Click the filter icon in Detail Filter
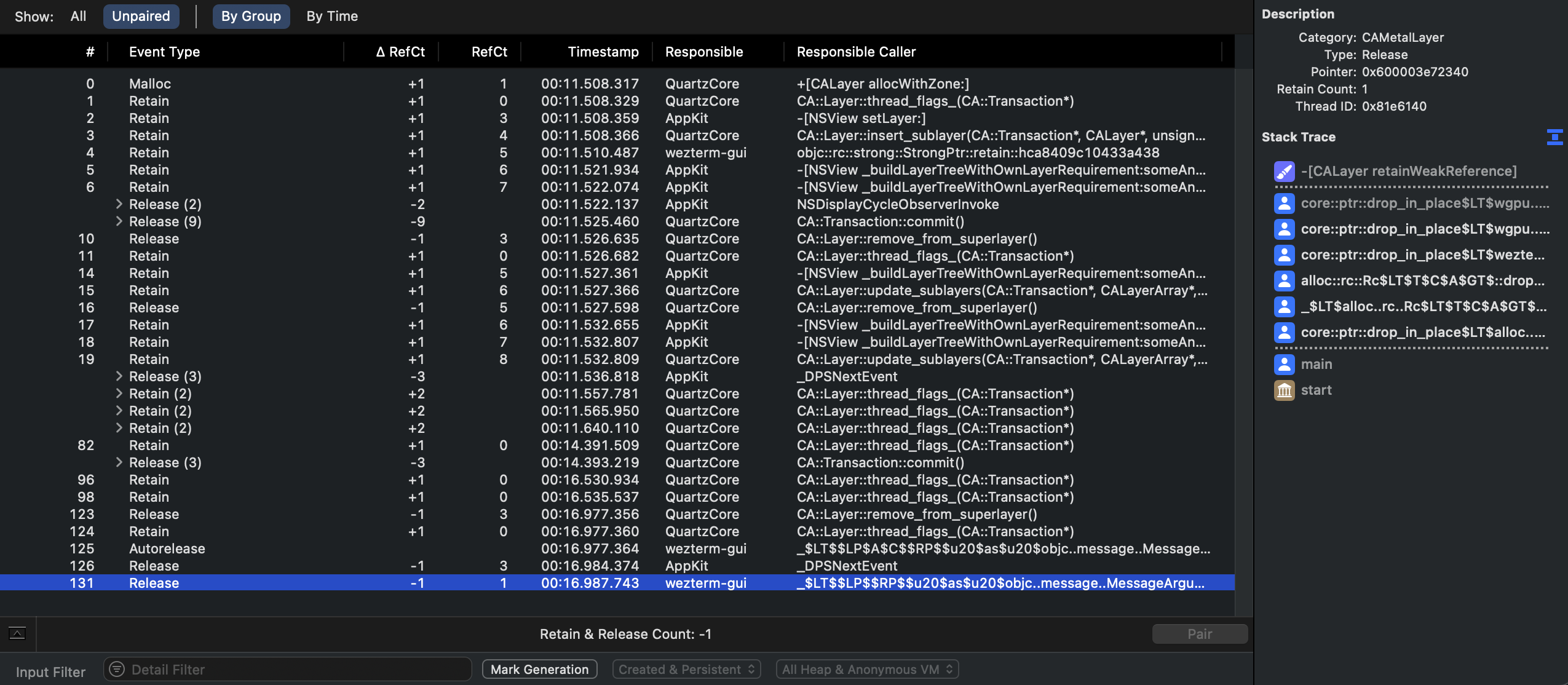The width and height of the screenshot is (1568, 685). click(x=117, y=669)
